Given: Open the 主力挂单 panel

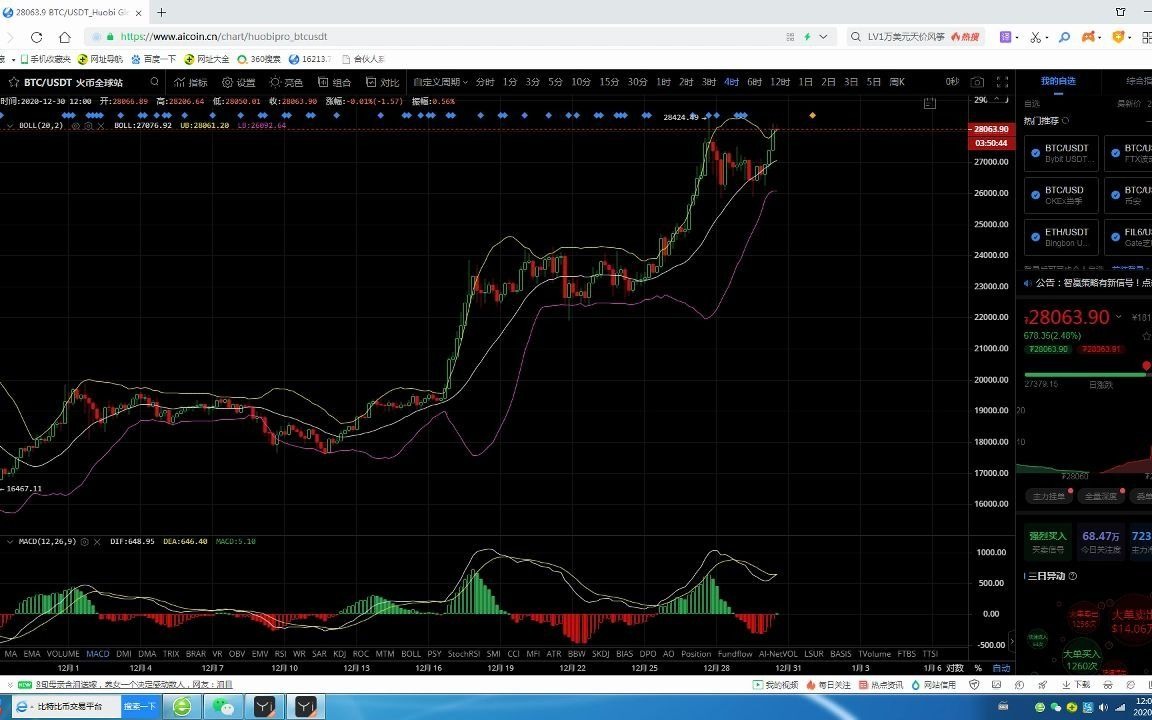Looking at the screenshot, I should [1048, 496].
